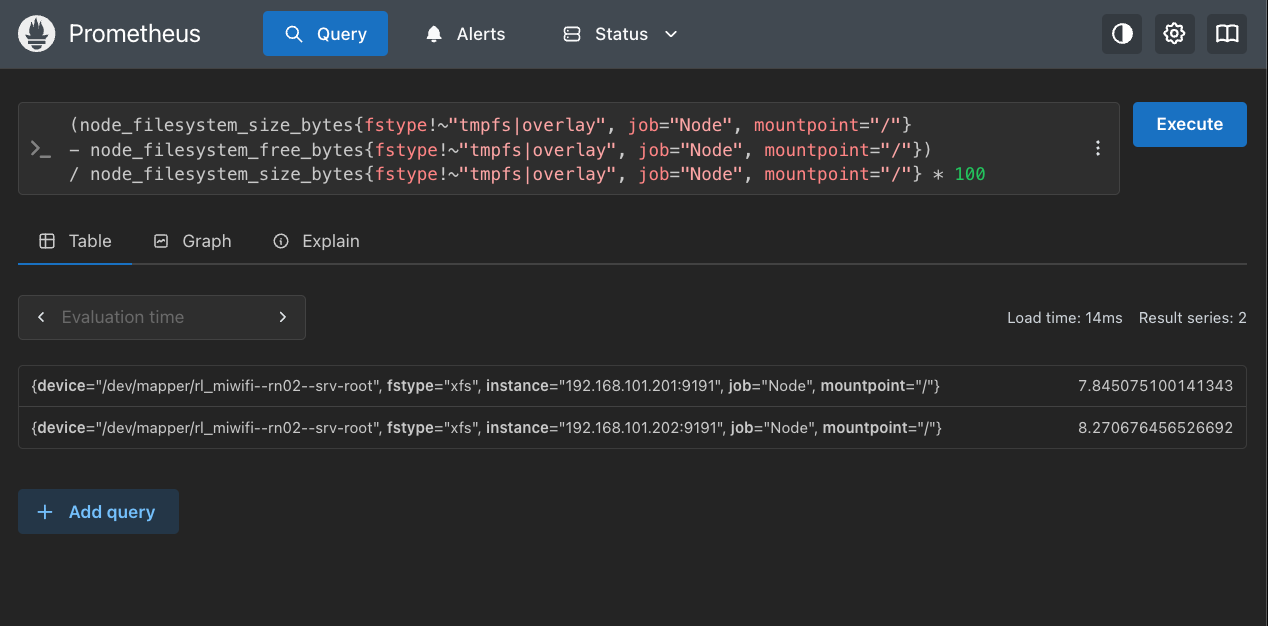The height and width of the screenshot is (626, 1268).
Task: Click inside the Evaluation time field
Action: [160, 317]
